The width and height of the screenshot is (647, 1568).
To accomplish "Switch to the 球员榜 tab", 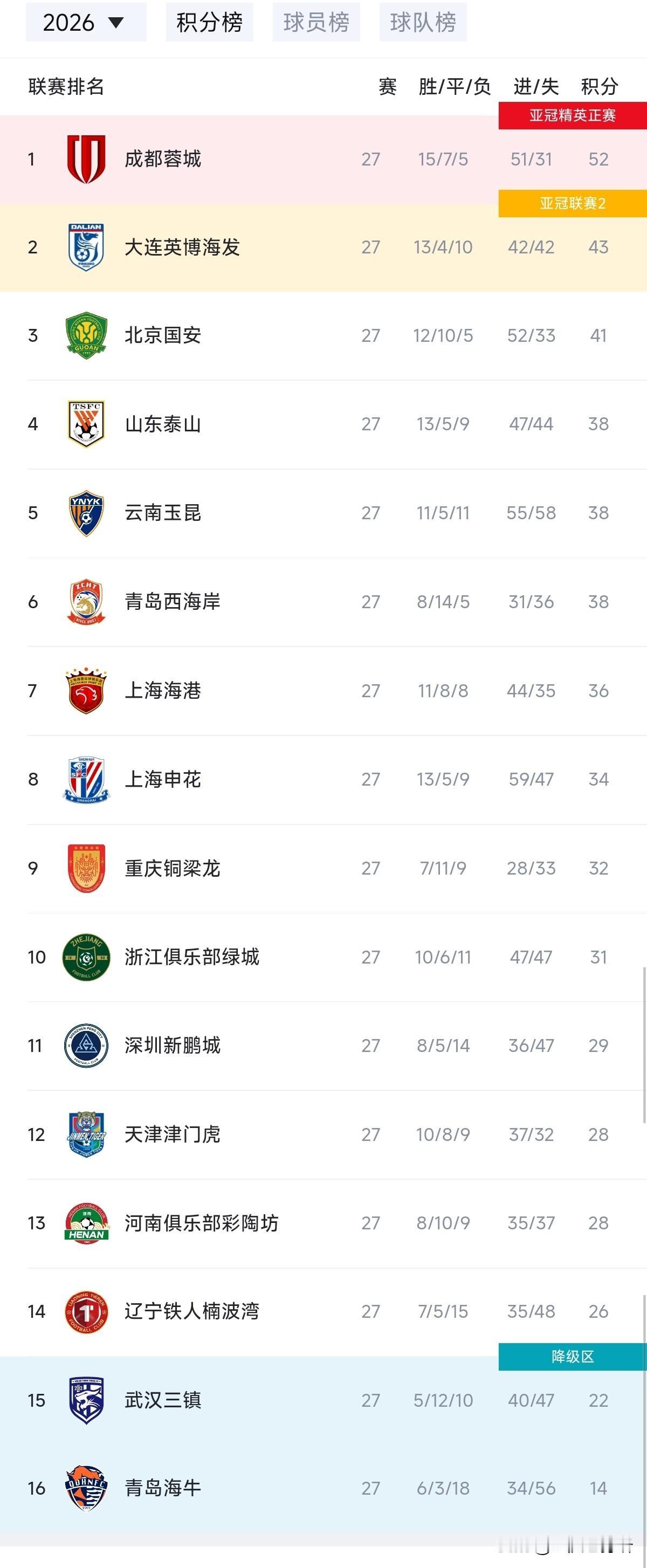I will (x=316, y=23).
